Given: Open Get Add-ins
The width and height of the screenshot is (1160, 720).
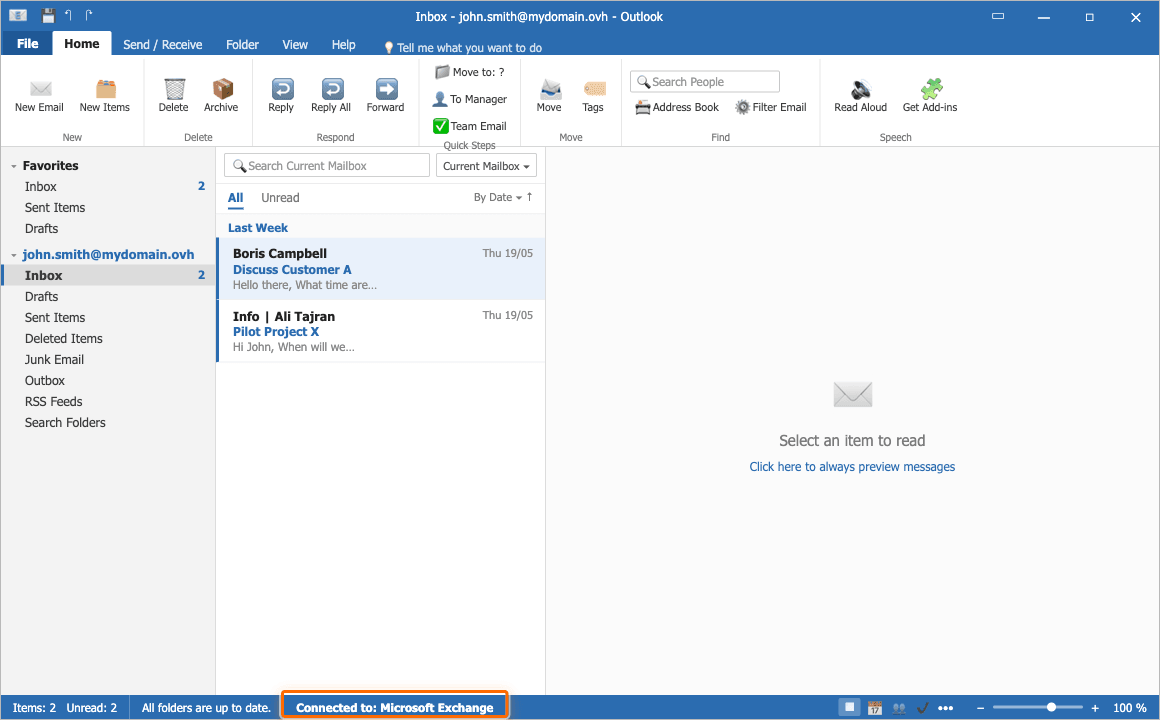Looking at the screenshot, I should pos(930,96).
